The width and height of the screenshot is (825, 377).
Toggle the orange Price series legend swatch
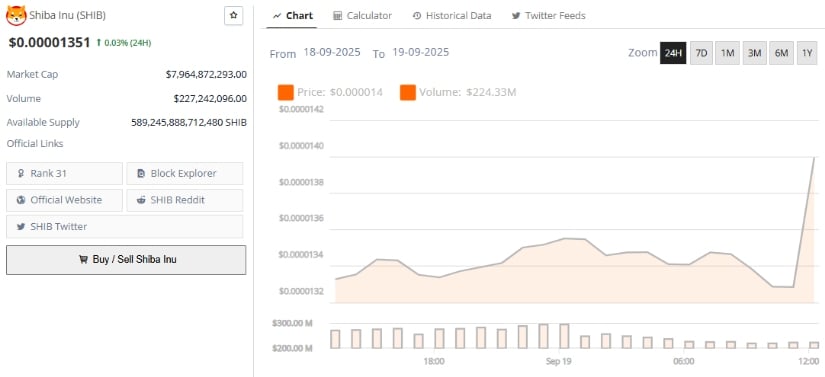pos(286,93)
